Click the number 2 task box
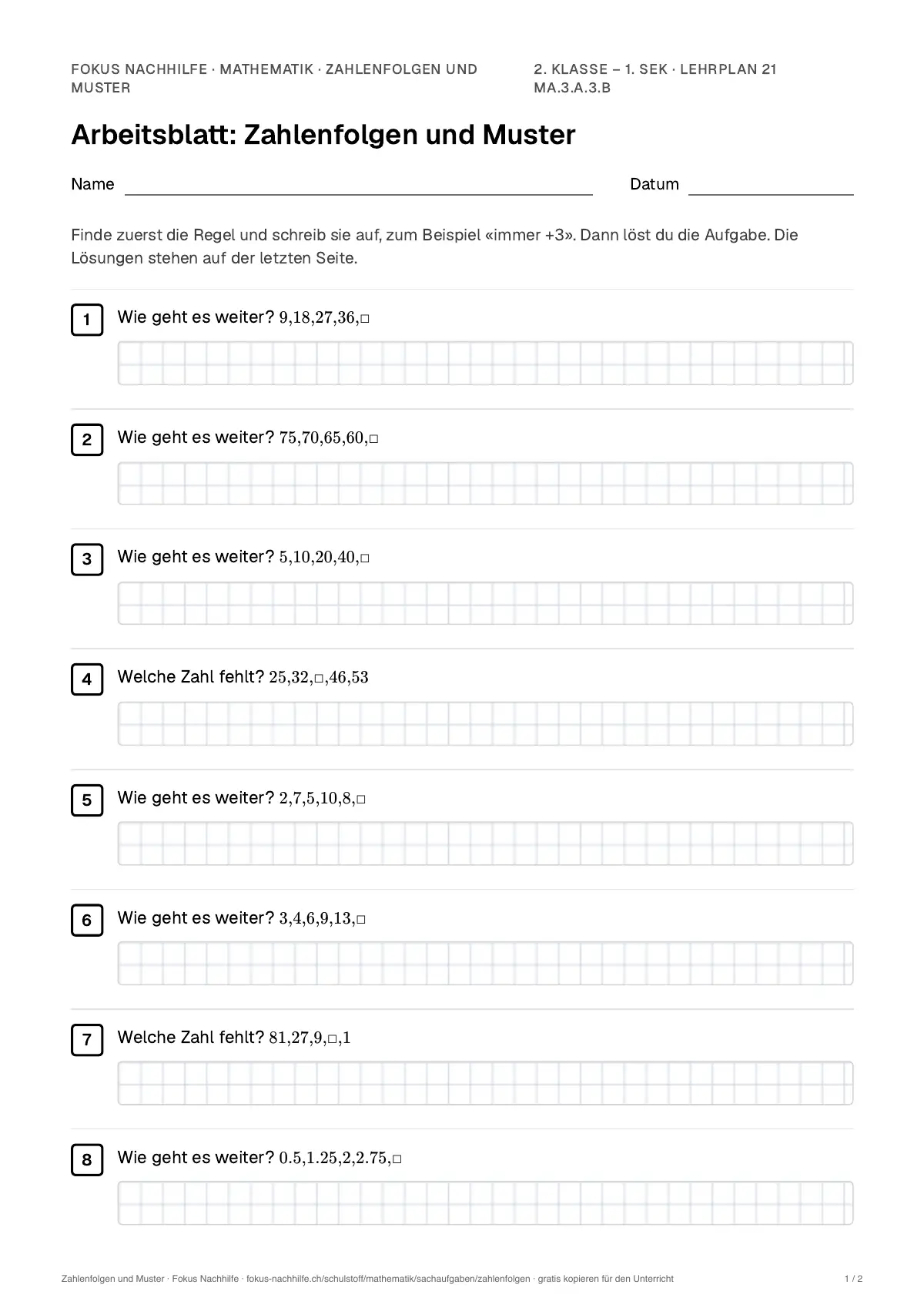Image resolution: width=924 pixels, height=1308 pixels. pos(87,440)
